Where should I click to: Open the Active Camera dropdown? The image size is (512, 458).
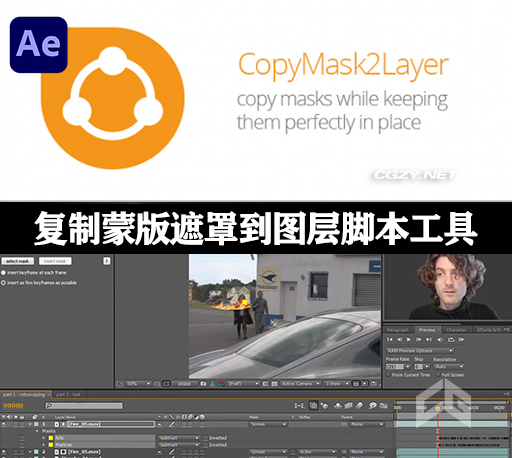click(x=300, y=384)
